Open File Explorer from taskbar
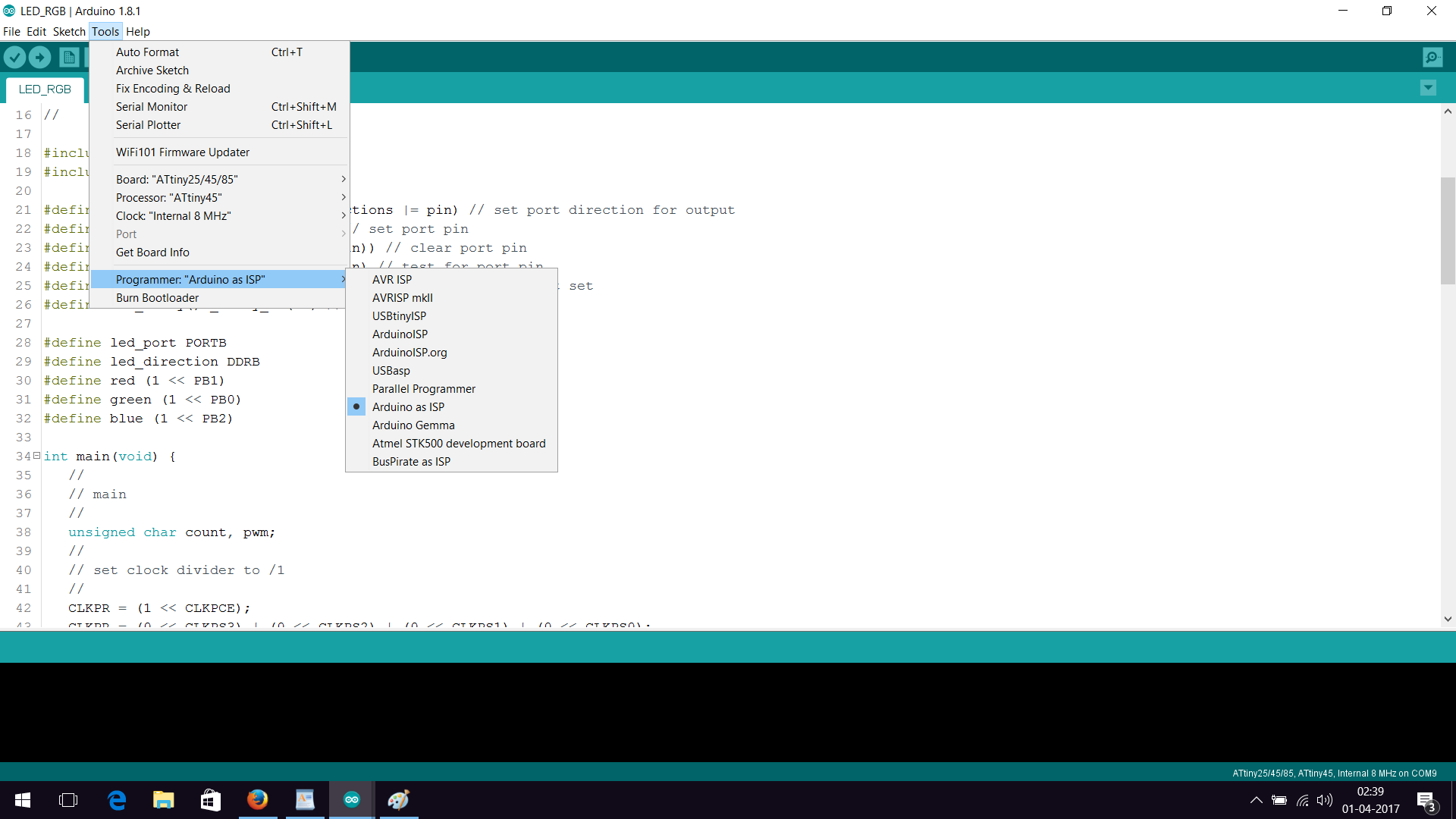1456x819 pixels. click(x=164, y=800)
